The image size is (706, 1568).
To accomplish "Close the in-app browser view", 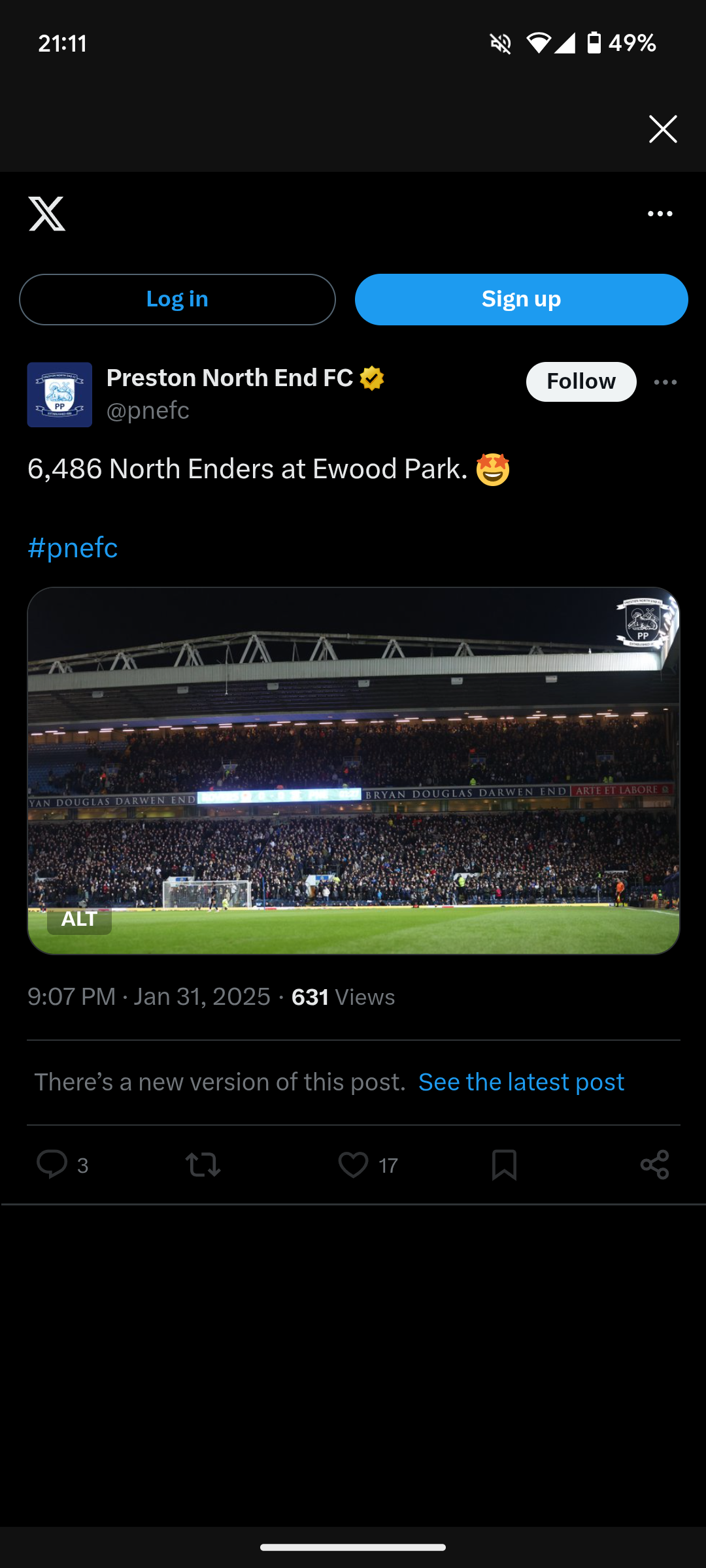I will (662, 129).
